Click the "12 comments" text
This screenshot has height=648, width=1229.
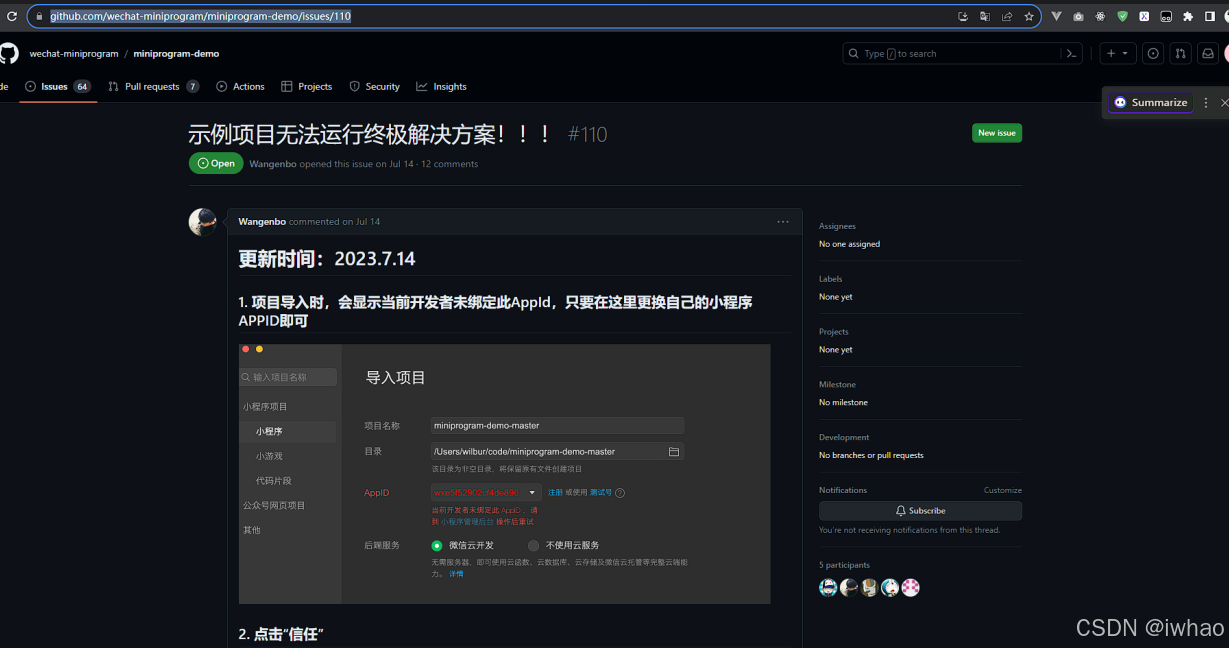tap(450, 164)
